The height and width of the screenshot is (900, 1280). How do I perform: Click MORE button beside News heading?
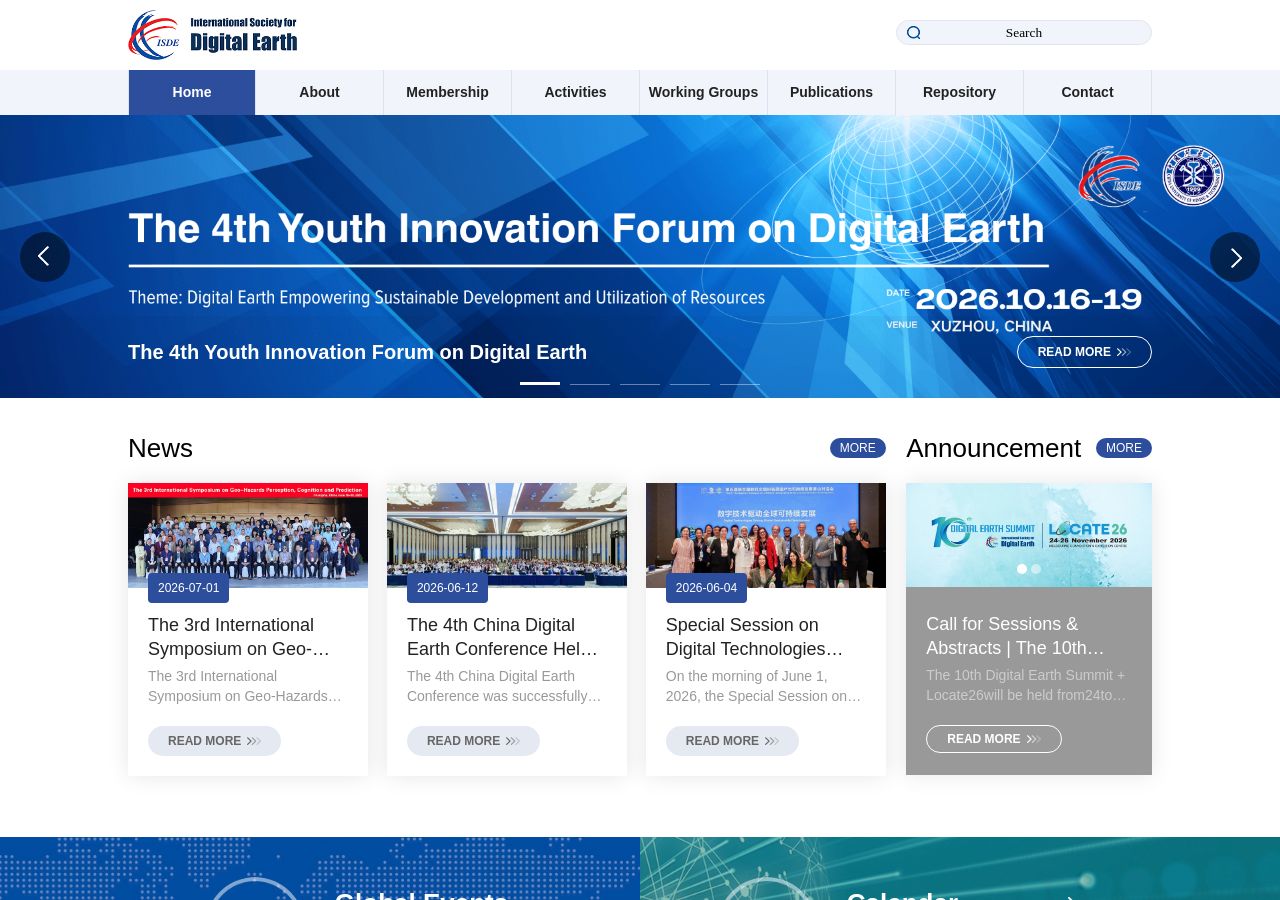tap(858, 448)
